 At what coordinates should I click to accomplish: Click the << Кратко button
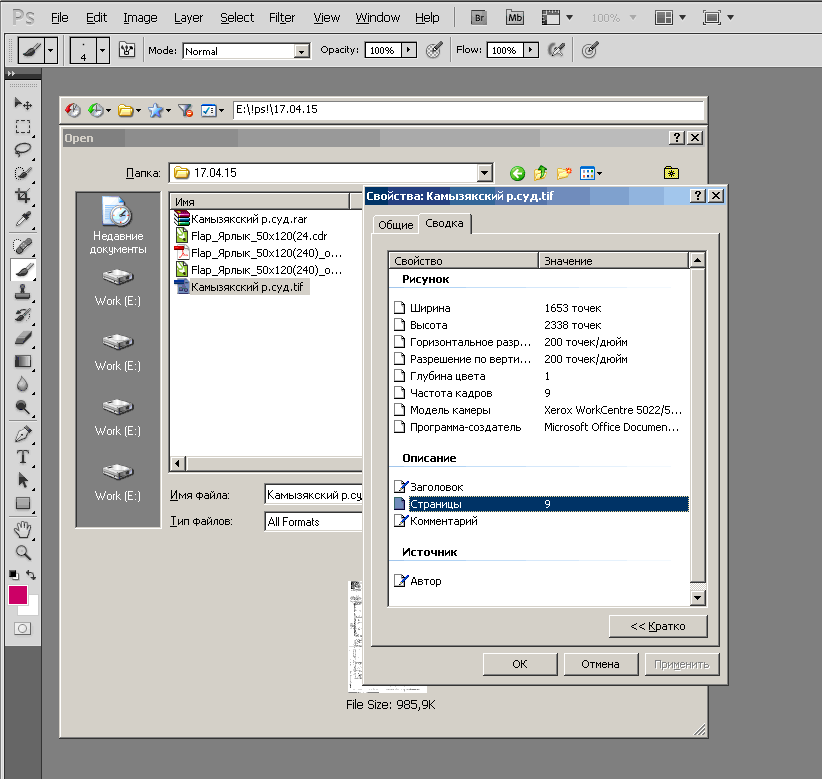pos(658,626)
